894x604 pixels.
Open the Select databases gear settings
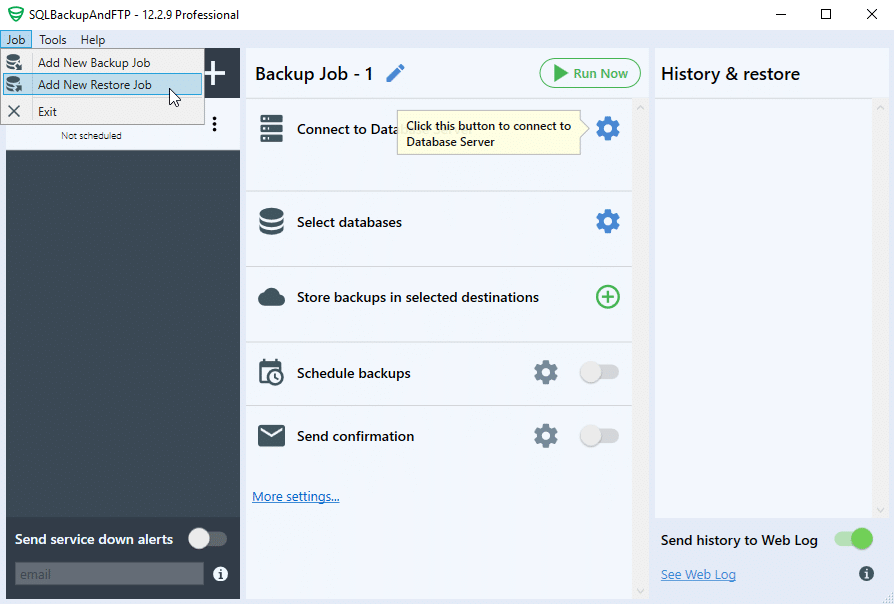[607, 221]
